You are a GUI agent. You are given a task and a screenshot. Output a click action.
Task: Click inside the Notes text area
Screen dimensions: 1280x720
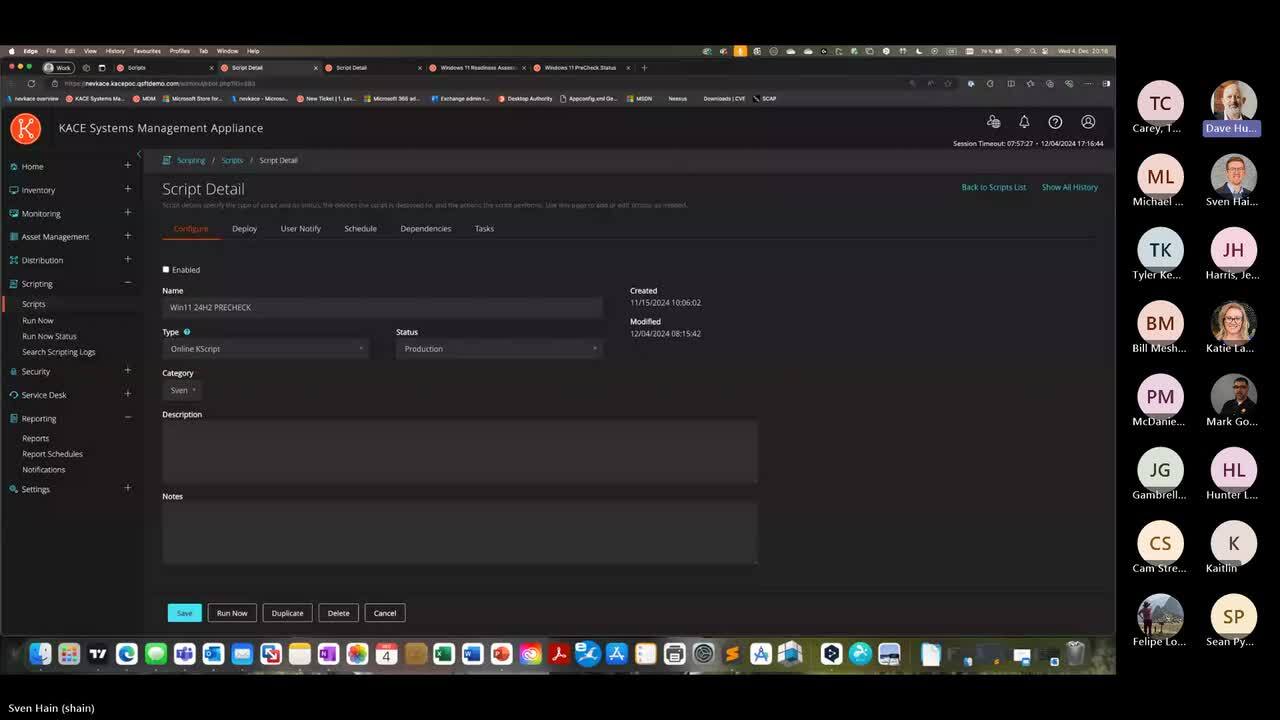(x=460, y=533)
